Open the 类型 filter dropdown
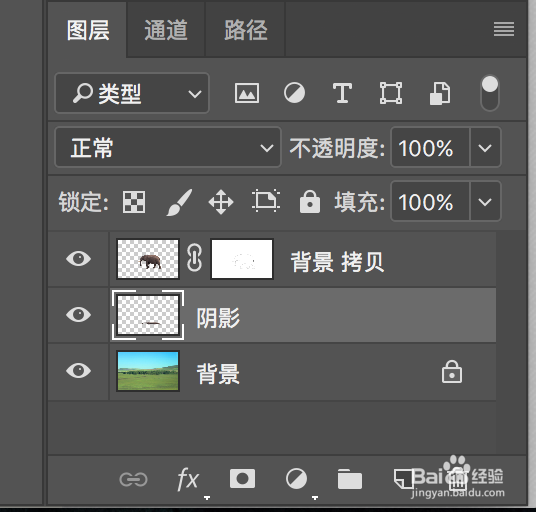Viewport: 536px width, 512px height. click(x=132, y=93)
